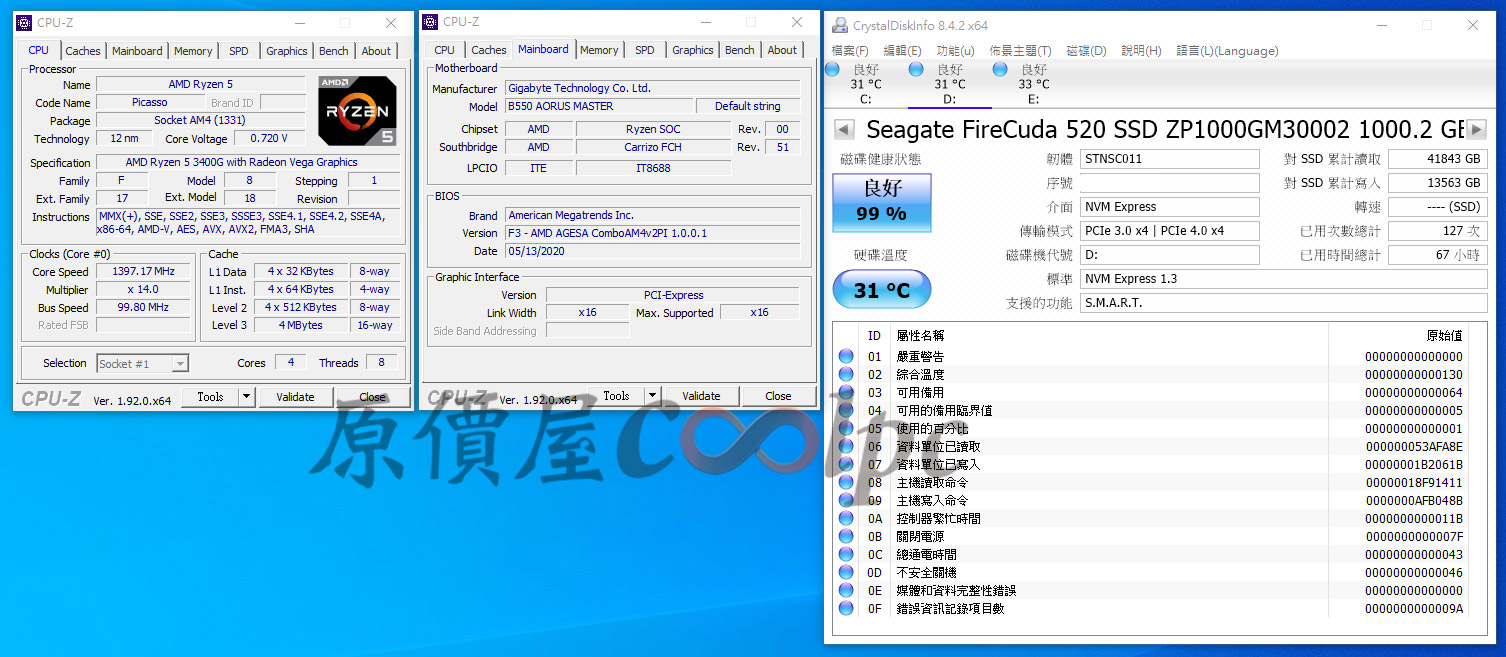The image size is (1506, 657).
Task: Select drive C: health status icon
Action: [832, 69]
